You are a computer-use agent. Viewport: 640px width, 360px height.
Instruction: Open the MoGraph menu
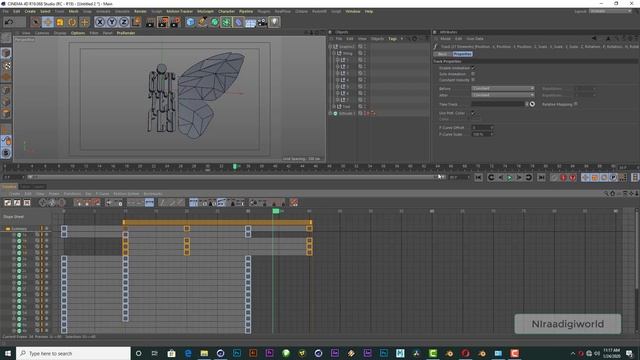coord(205,11)
